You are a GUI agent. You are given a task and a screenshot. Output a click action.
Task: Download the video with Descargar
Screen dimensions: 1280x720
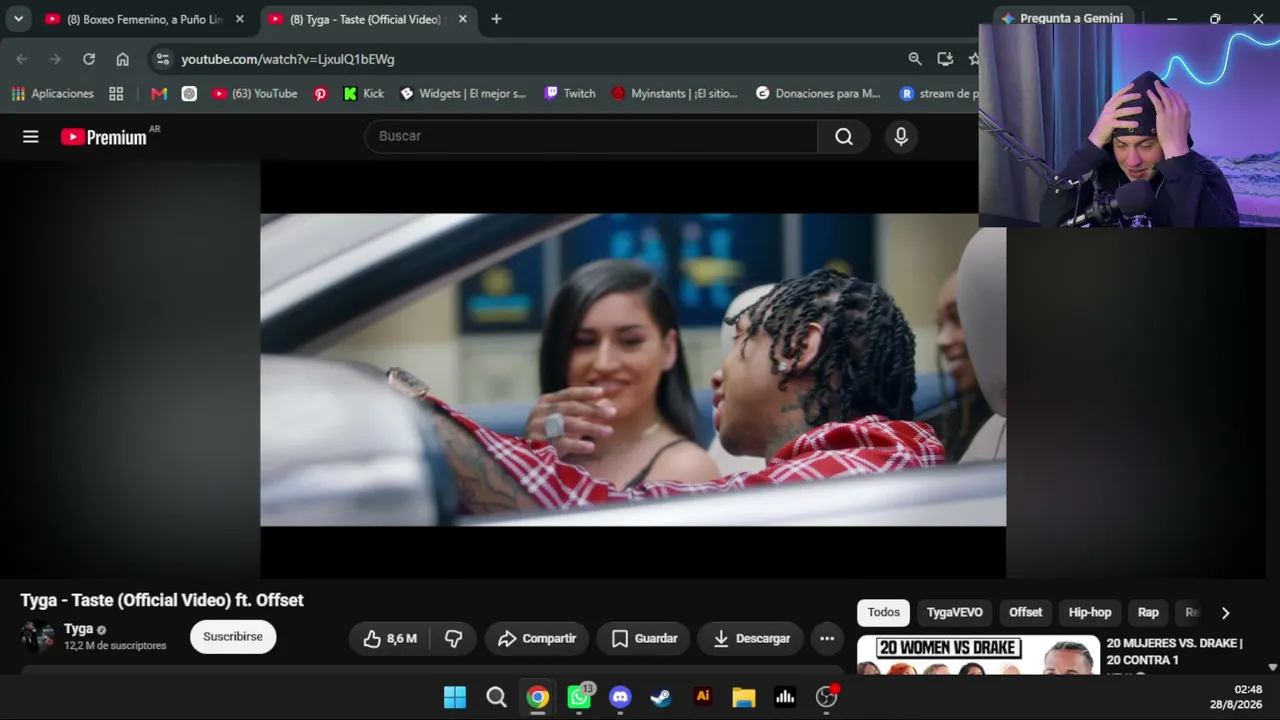pyautogui.click(x=751, y=638)
